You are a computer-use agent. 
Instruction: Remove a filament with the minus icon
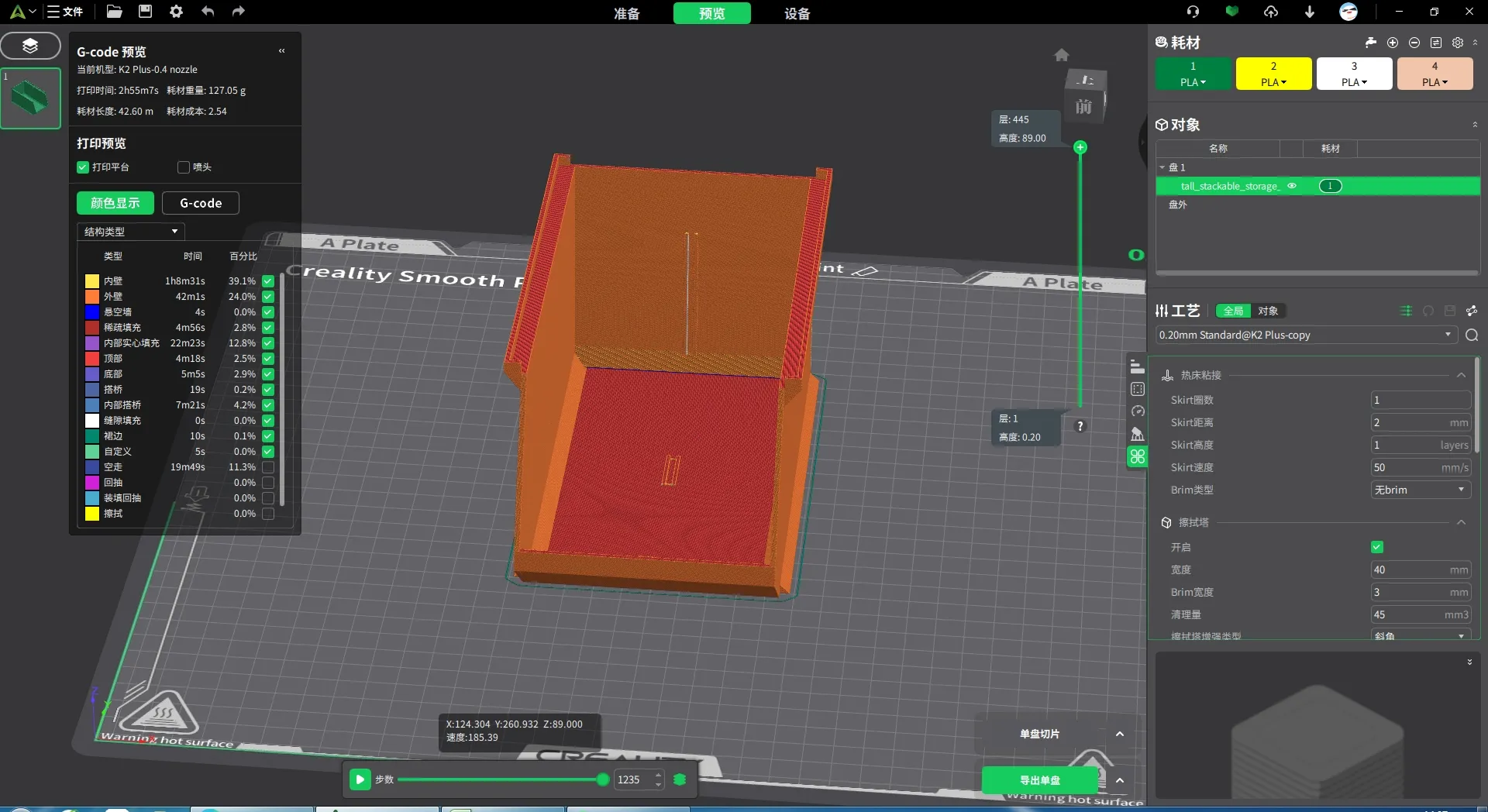pyautogui.click(x=1414, y=43)
